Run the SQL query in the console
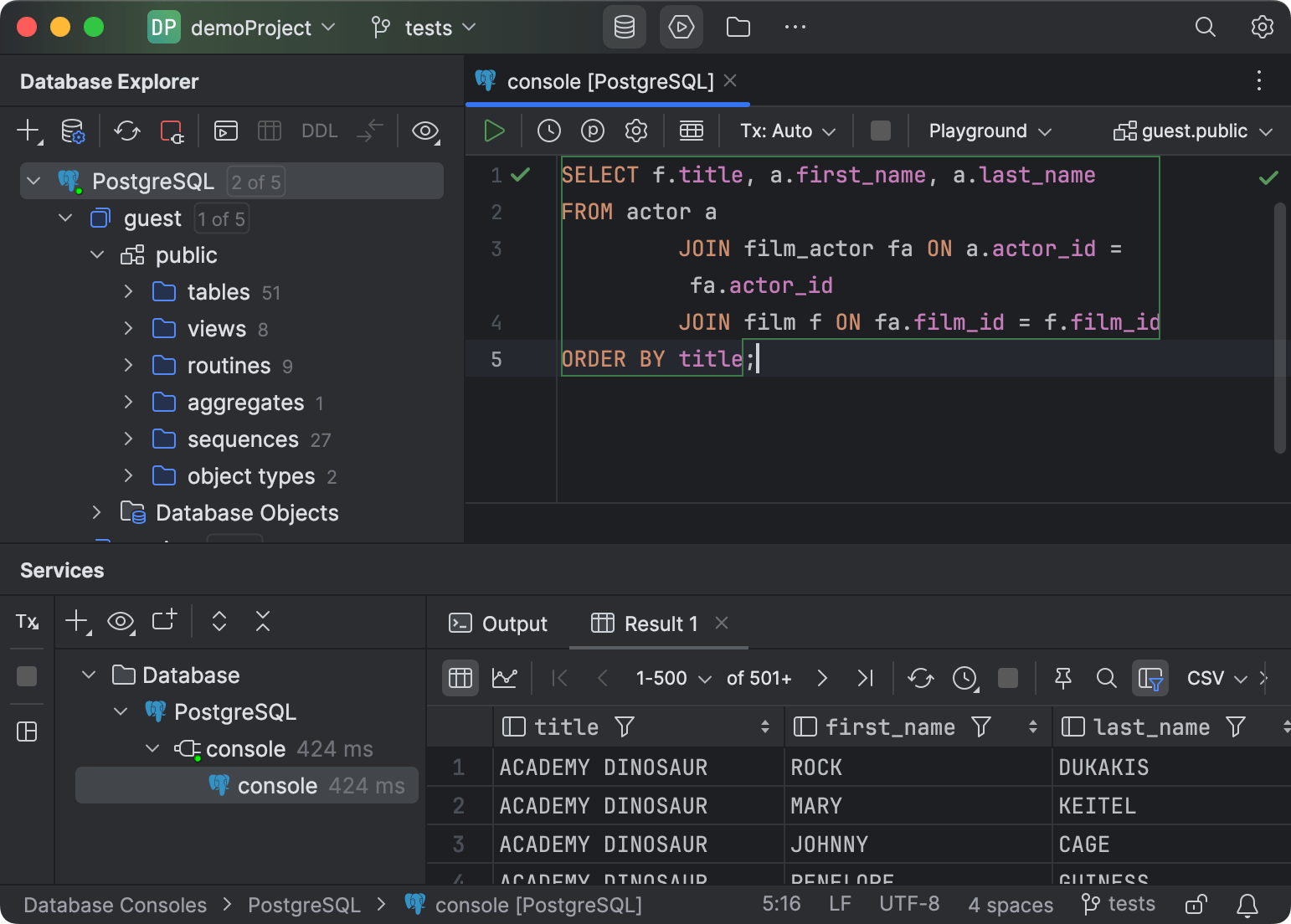 (x=494, y=131)
